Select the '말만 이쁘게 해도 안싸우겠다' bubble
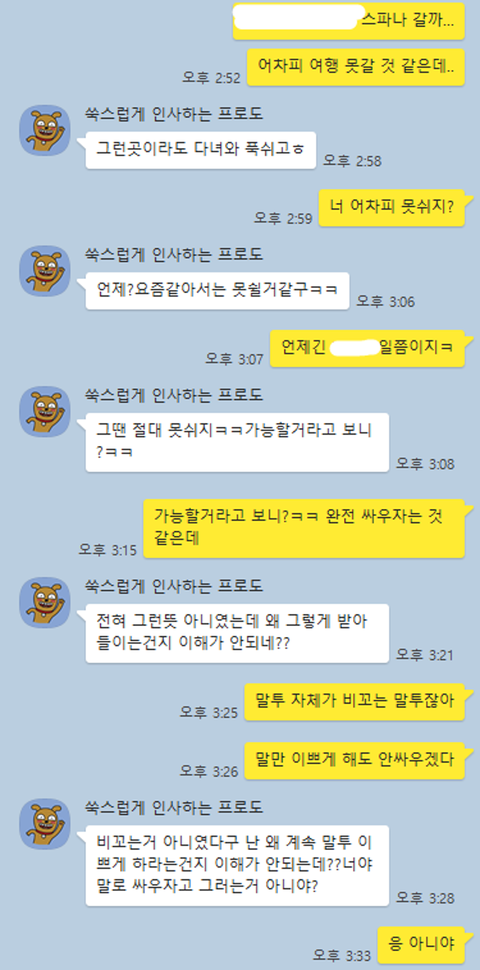Screen dimensions: 480x970 pyautogui.click(x=354, y=760)
